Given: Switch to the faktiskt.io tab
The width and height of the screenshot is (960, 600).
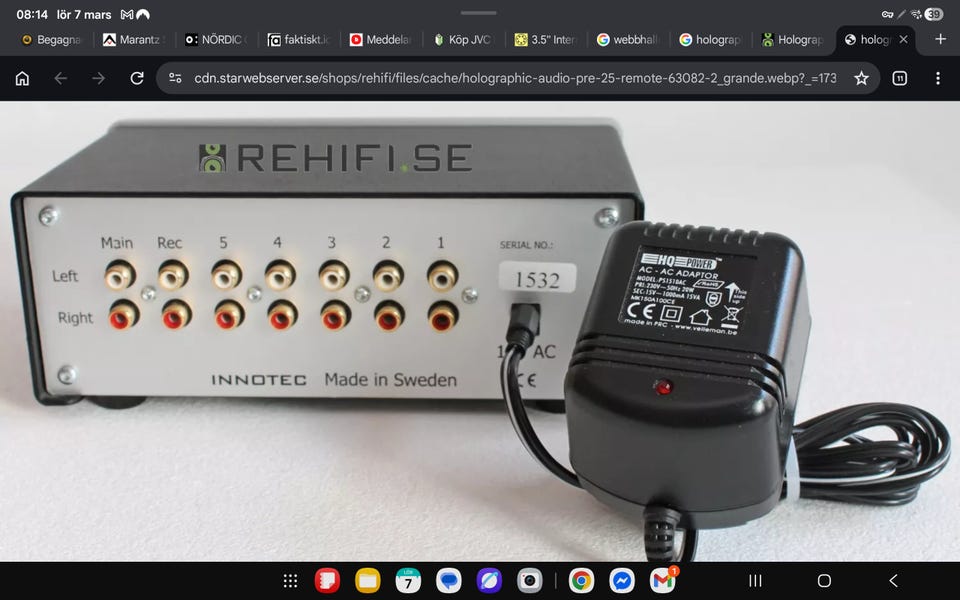Looking at the screenshot, I should click(x=299, y=40).
